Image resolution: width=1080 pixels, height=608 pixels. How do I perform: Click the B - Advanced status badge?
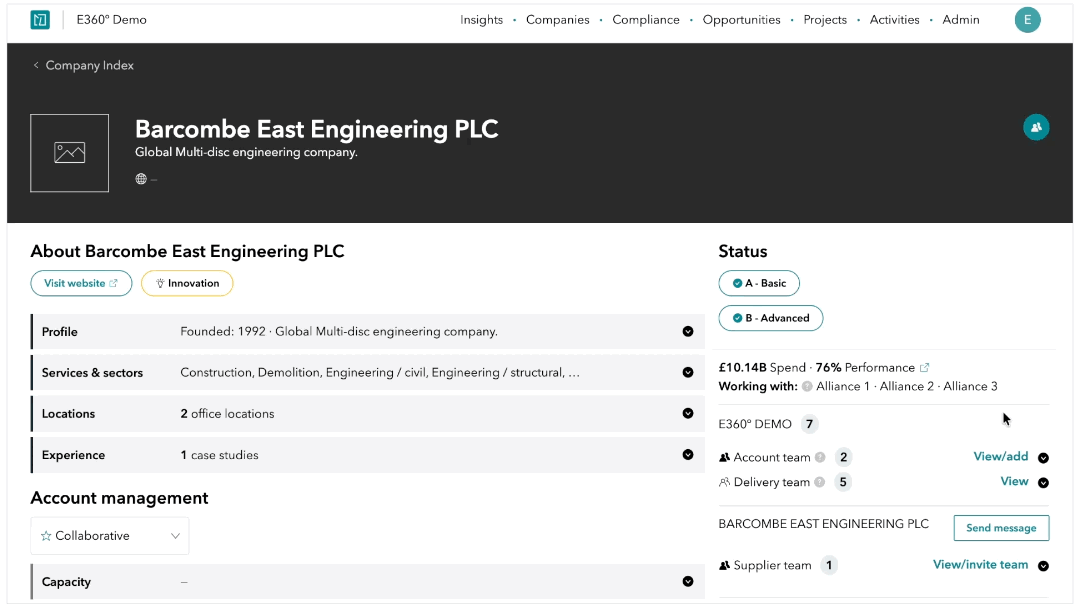tap(770, 318)
